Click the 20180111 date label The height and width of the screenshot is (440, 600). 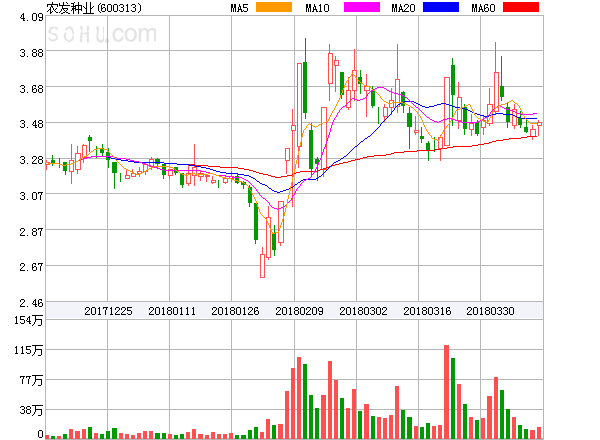(x=172, y=311)
